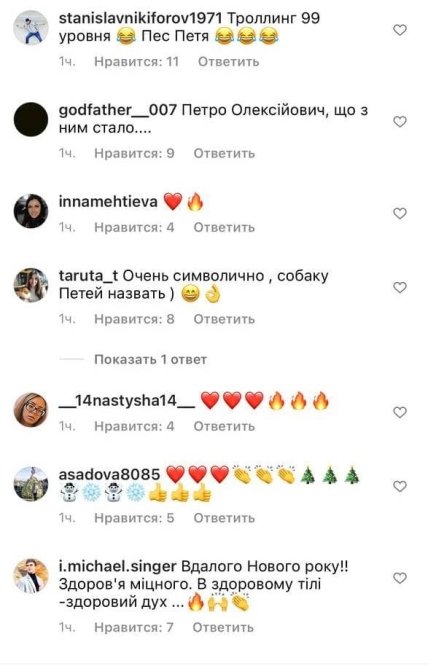Reply to stanislavnikiforov1971 via Ответить
The image size is (428, 666).
(x=228, y=62)
